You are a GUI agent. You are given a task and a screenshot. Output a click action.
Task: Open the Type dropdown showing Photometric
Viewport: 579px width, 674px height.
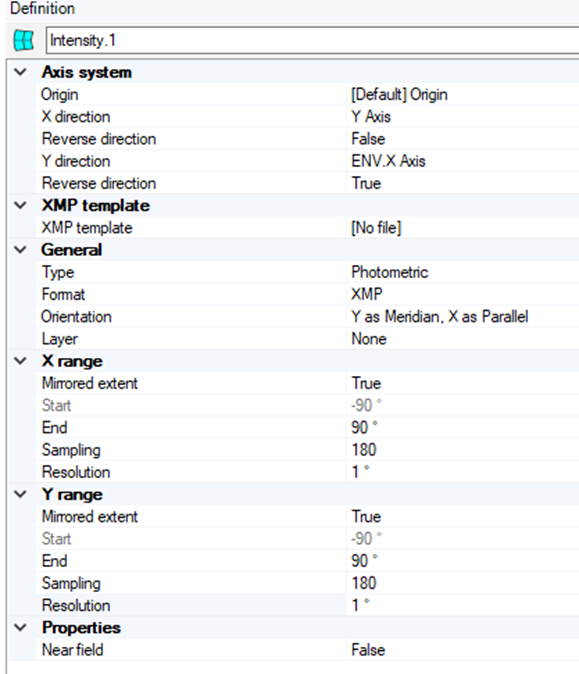coord(463,272)
